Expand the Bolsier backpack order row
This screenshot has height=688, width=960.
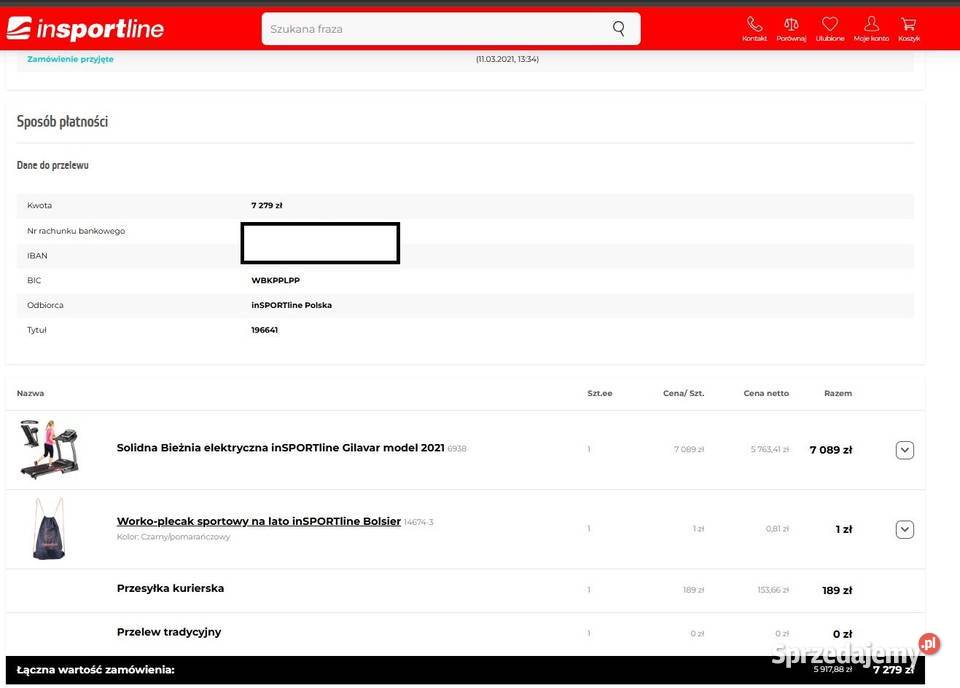(x=904, y=529)
